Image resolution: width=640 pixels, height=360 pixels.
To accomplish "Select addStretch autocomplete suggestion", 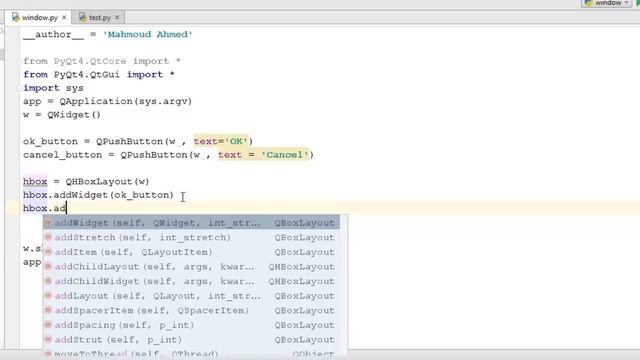I will 191,238.
